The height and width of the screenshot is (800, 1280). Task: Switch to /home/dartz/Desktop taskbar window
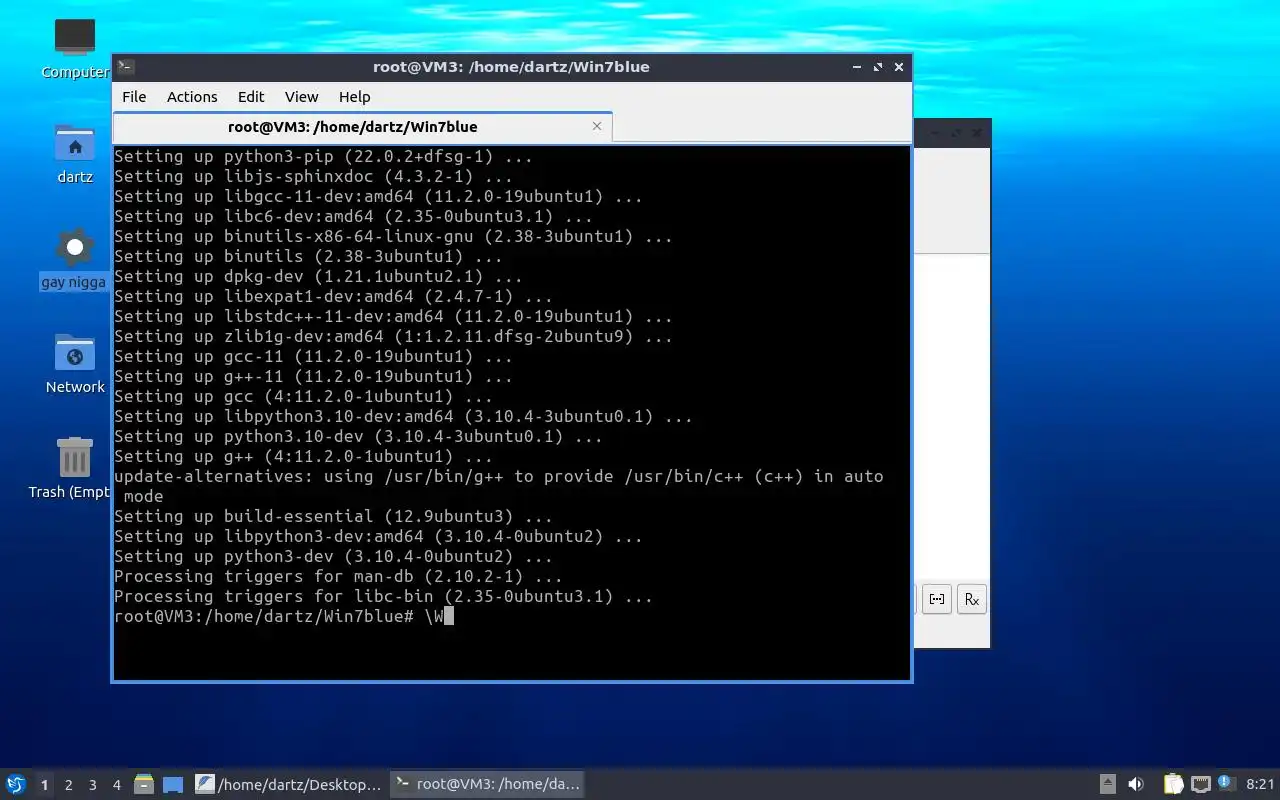pyautogui.click(x=289, y=785)
